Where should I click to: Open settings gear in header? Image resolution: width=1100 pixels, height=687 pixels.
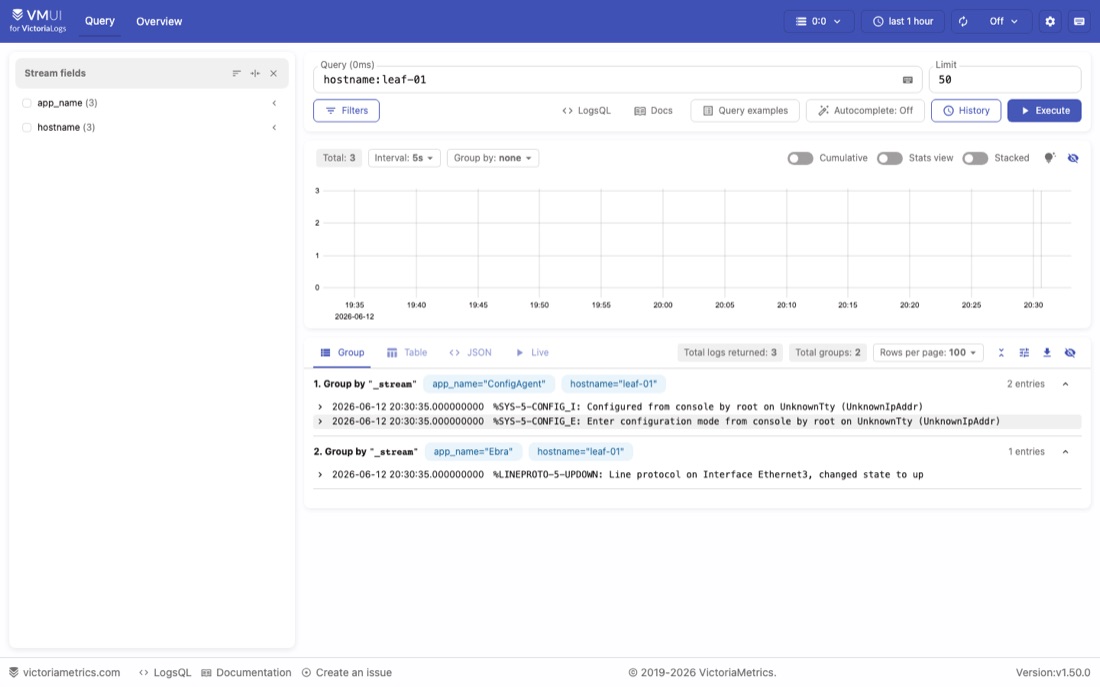[x=1050, y=21]
